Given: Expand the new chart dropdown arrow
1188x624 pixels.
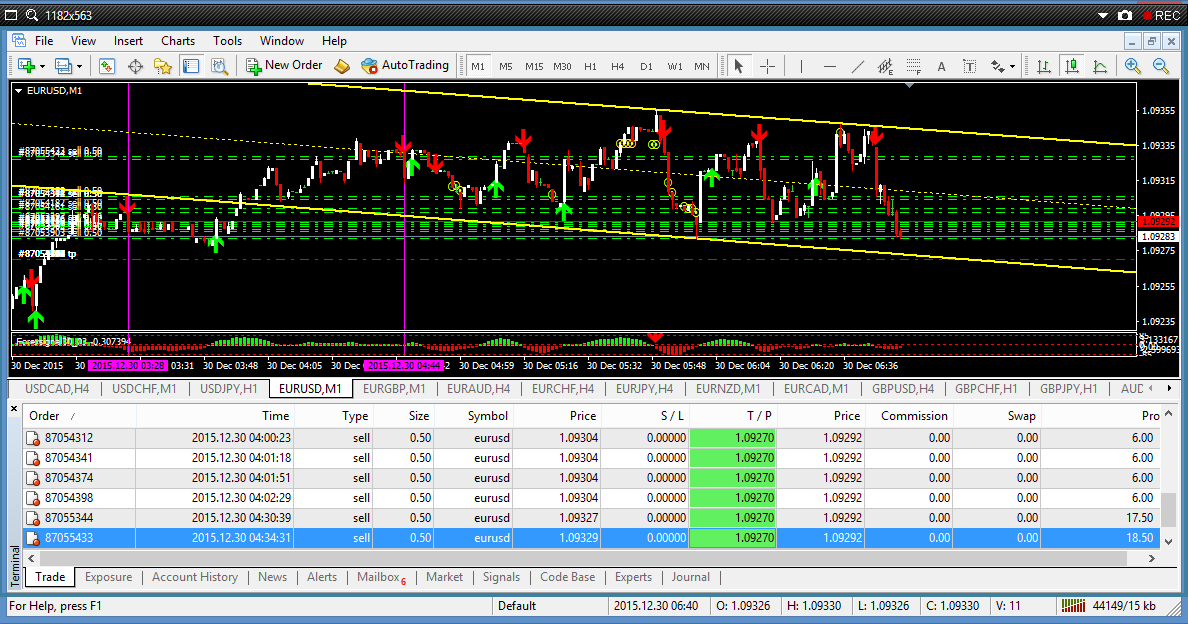Looking at the screenshot, I should click(42, 67).
